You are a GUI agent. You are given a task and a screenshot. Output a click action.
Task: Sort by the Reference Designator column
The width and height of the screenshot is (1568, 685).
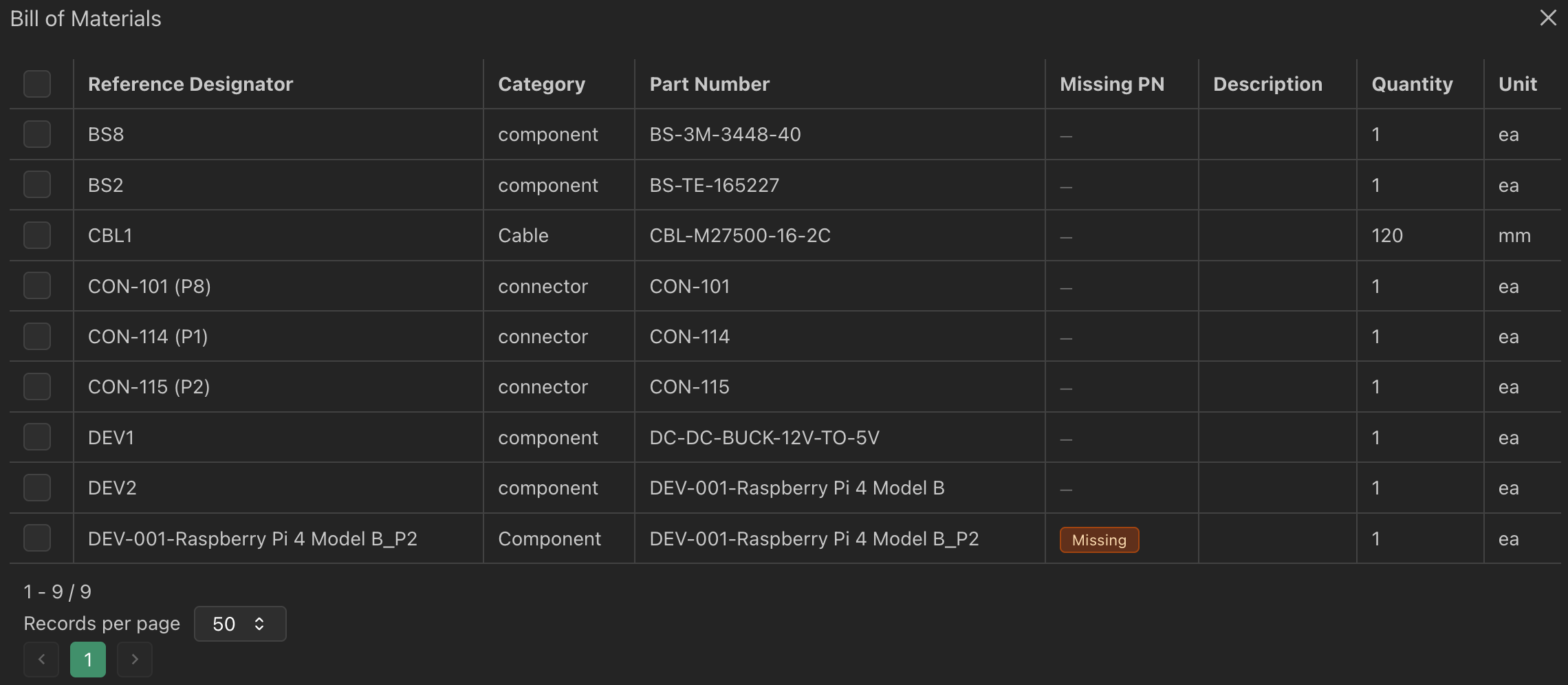190,84
